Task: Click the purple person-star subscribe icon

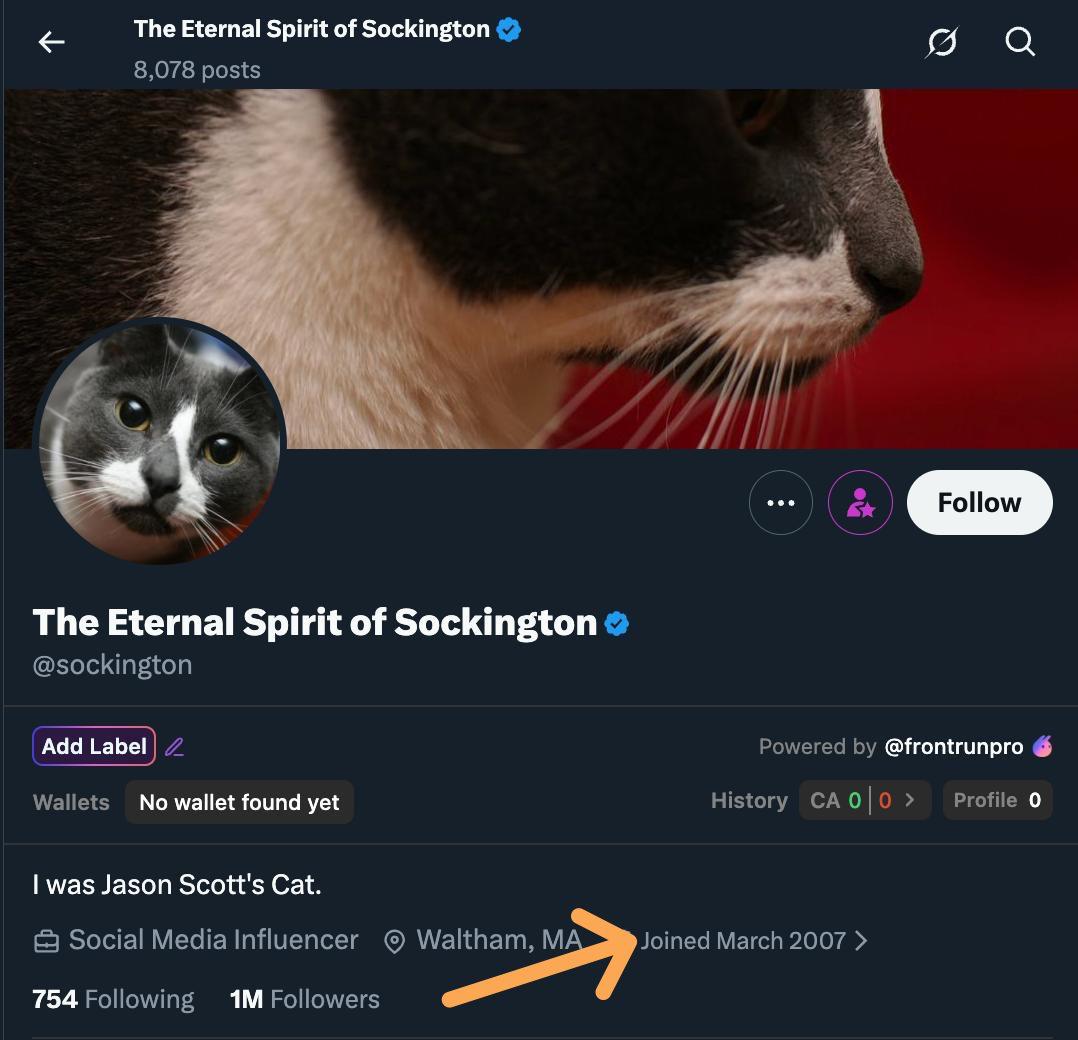Action: pyautogui.click(x=860, y=502)
